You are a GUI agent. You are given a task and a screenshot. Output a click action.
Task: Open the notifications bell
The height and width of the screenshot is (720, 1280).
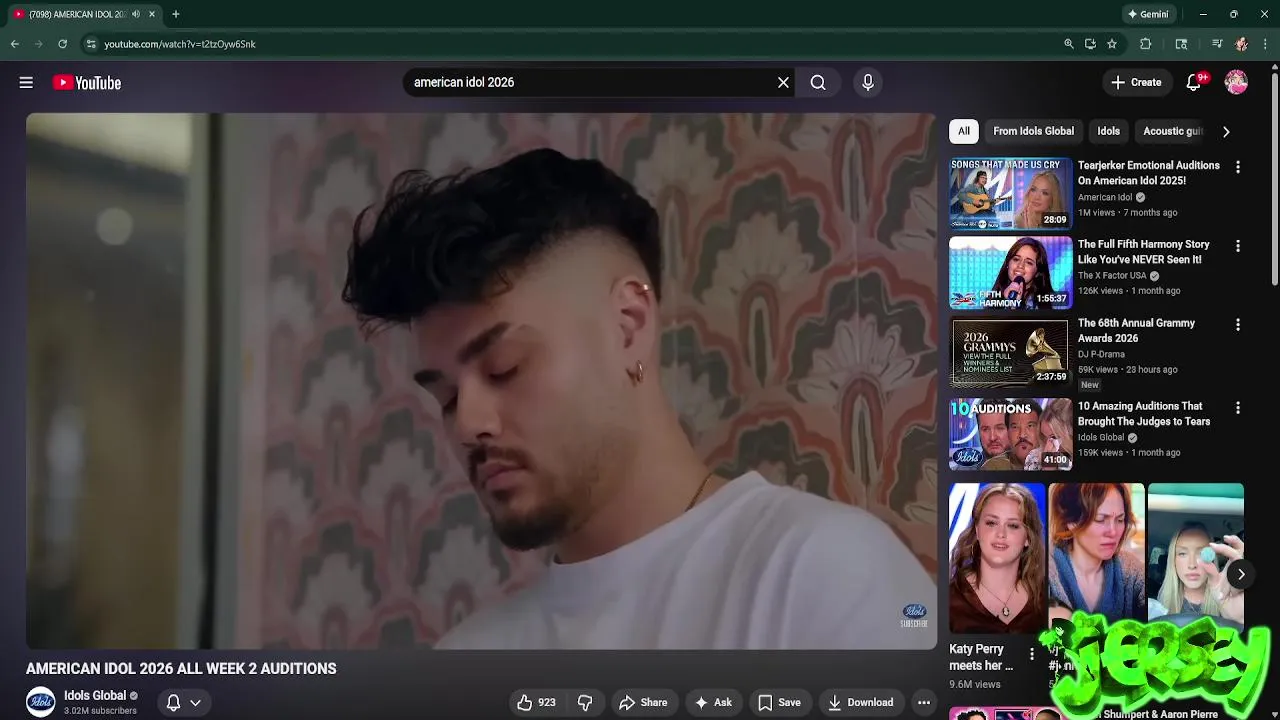tap(1194, 83)
